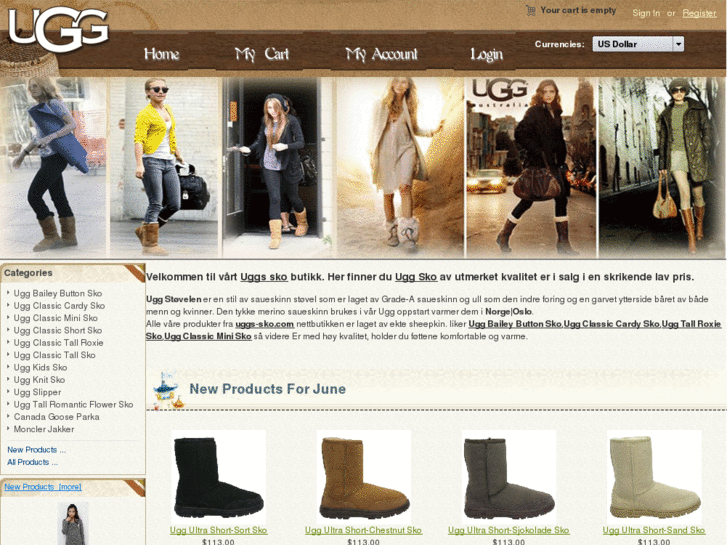The height and width of the screenshot is (545, 727).
Task: Open Canada Goose Parka category
Action: point(57,417)
